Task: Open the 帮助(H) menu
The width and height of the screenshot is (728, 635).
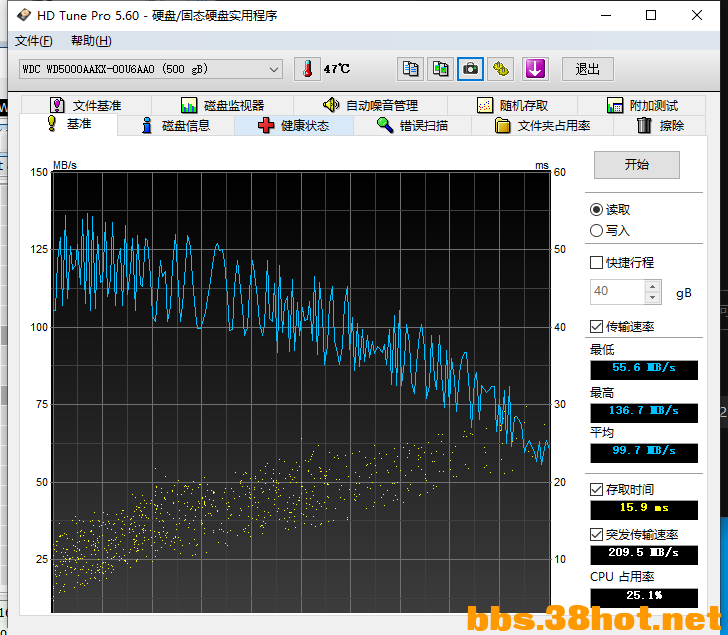Action: (91, 41)
